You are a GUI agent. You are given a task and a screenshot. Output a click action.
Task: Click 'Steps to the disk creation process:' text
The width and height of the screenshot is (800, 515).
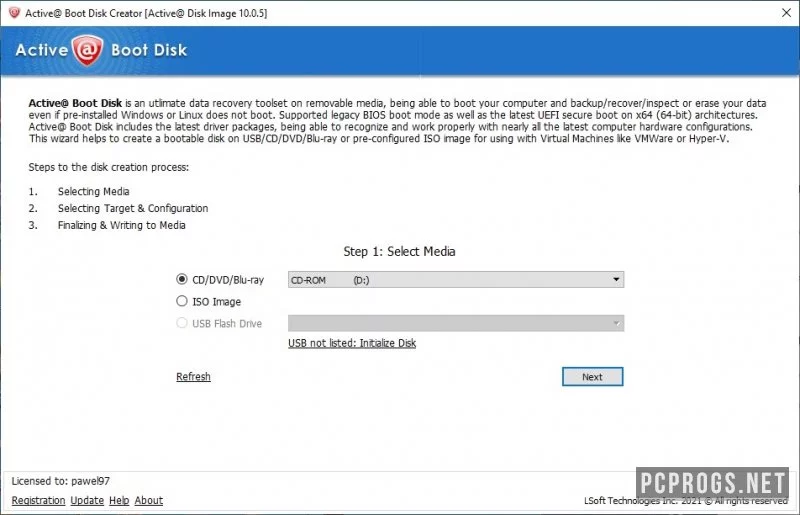(x=109, y=167)
